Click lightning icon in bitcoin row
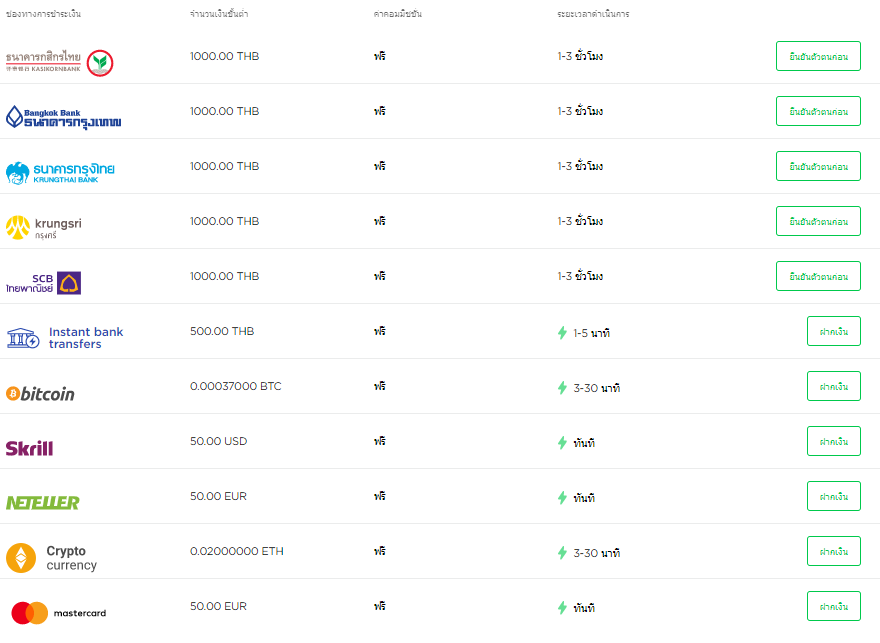The height and width of the screenshot is (643, 880). click(x=562, y=388)
